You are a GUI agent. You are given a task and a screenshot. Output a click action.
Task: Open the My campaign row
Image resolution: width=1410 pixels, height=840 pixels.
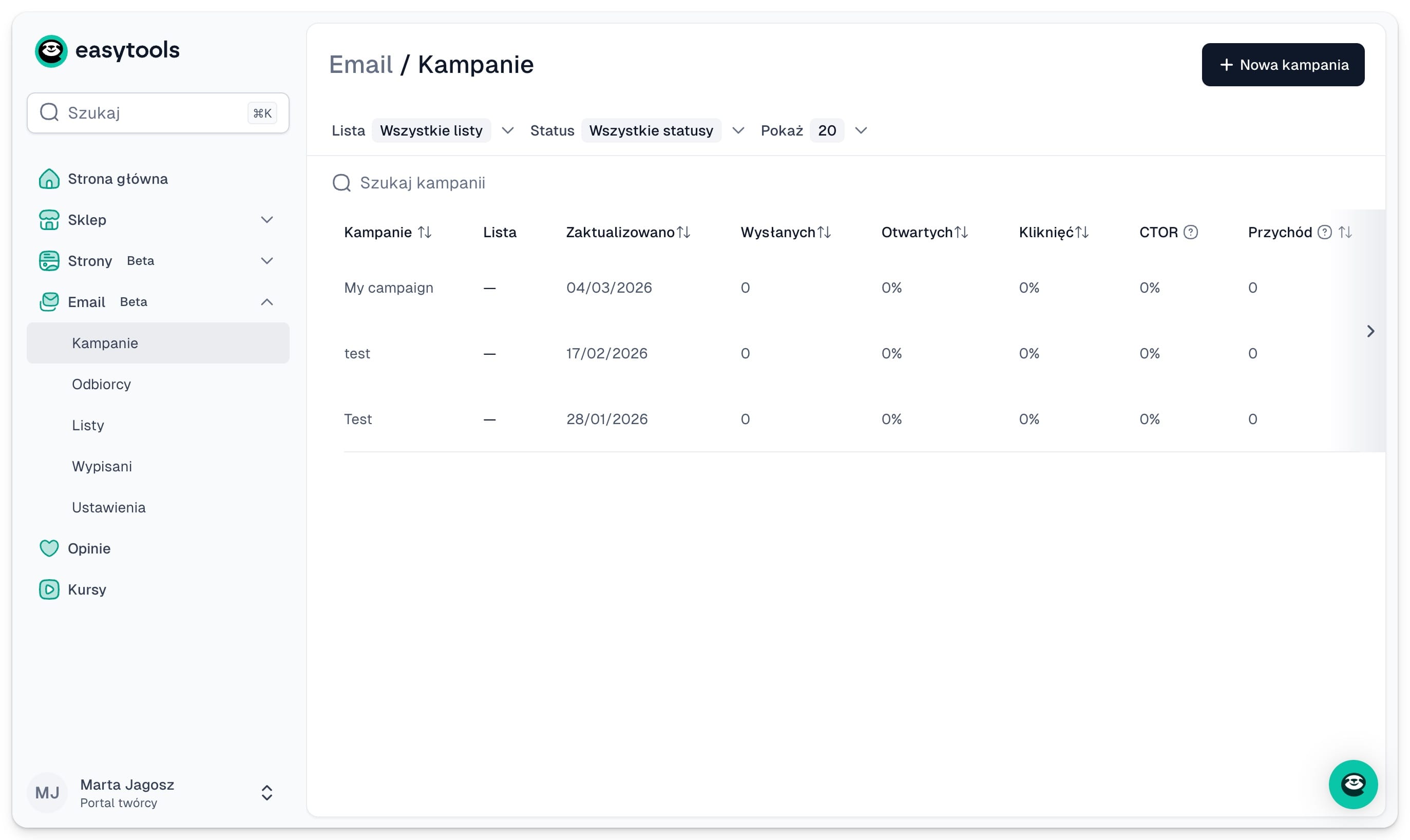388,288
